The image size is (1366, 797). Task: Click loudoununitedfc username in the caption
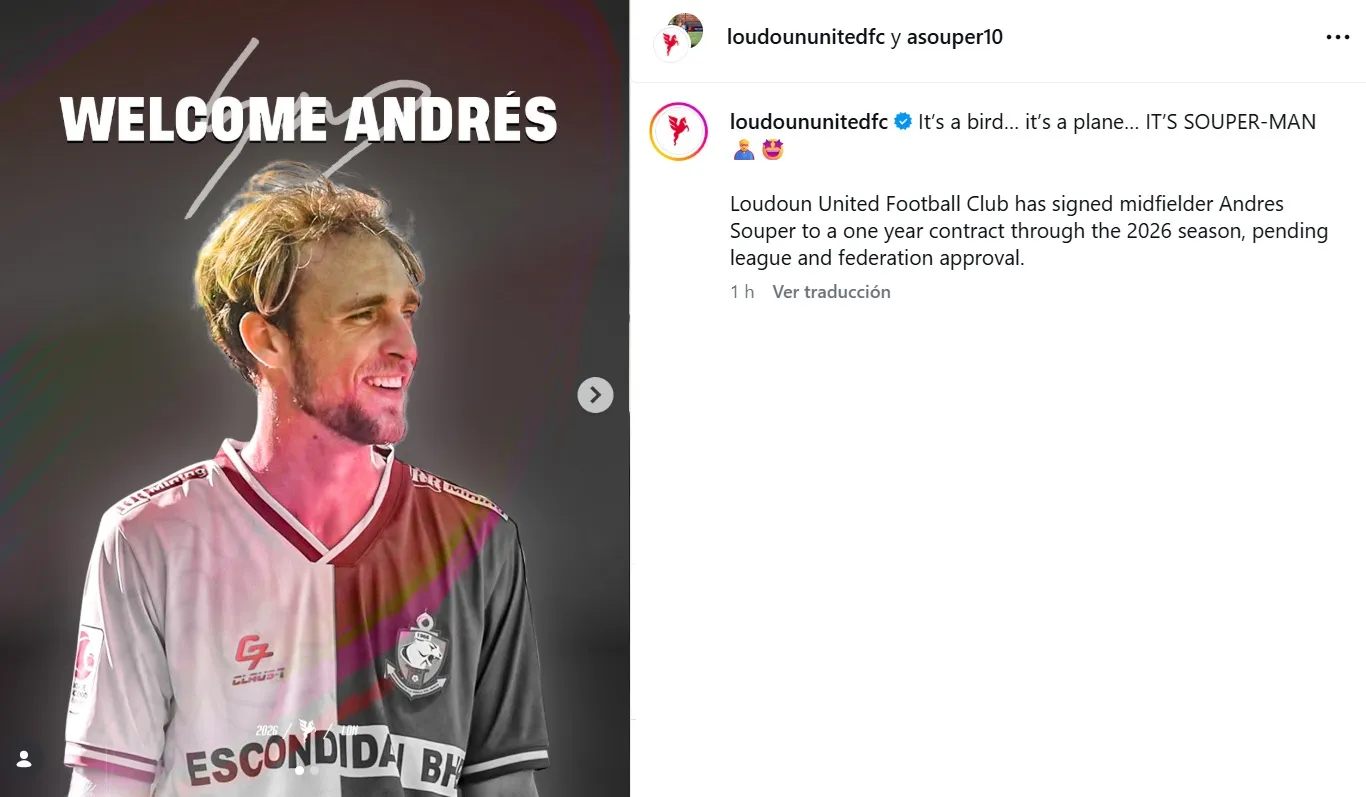coord(809,122)
